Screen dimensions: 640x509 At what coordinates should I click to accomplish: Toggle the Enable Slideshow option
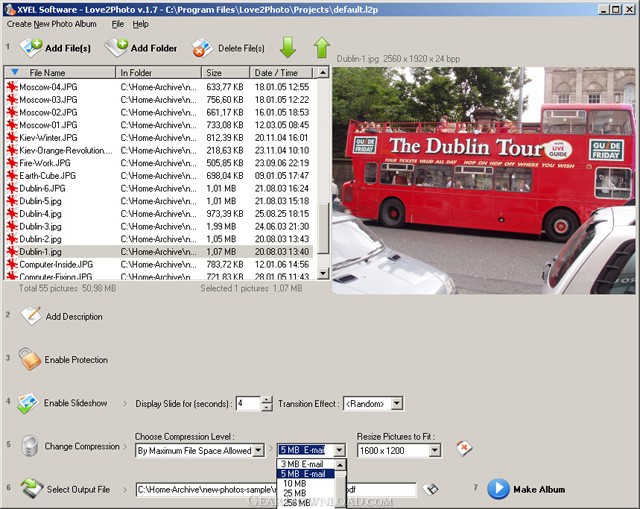29,403
